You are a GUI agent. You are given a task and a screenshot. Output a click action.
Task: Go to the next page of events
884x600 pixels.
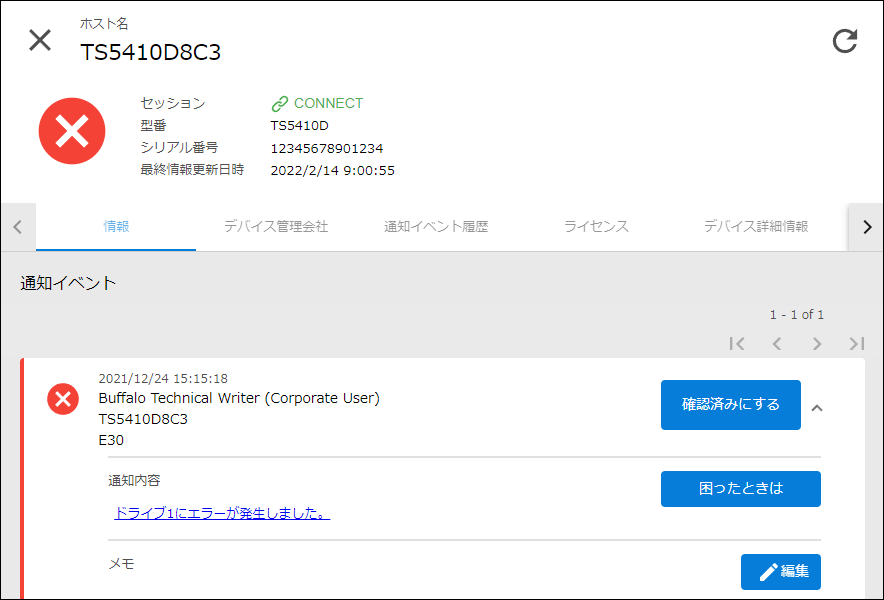817,343
